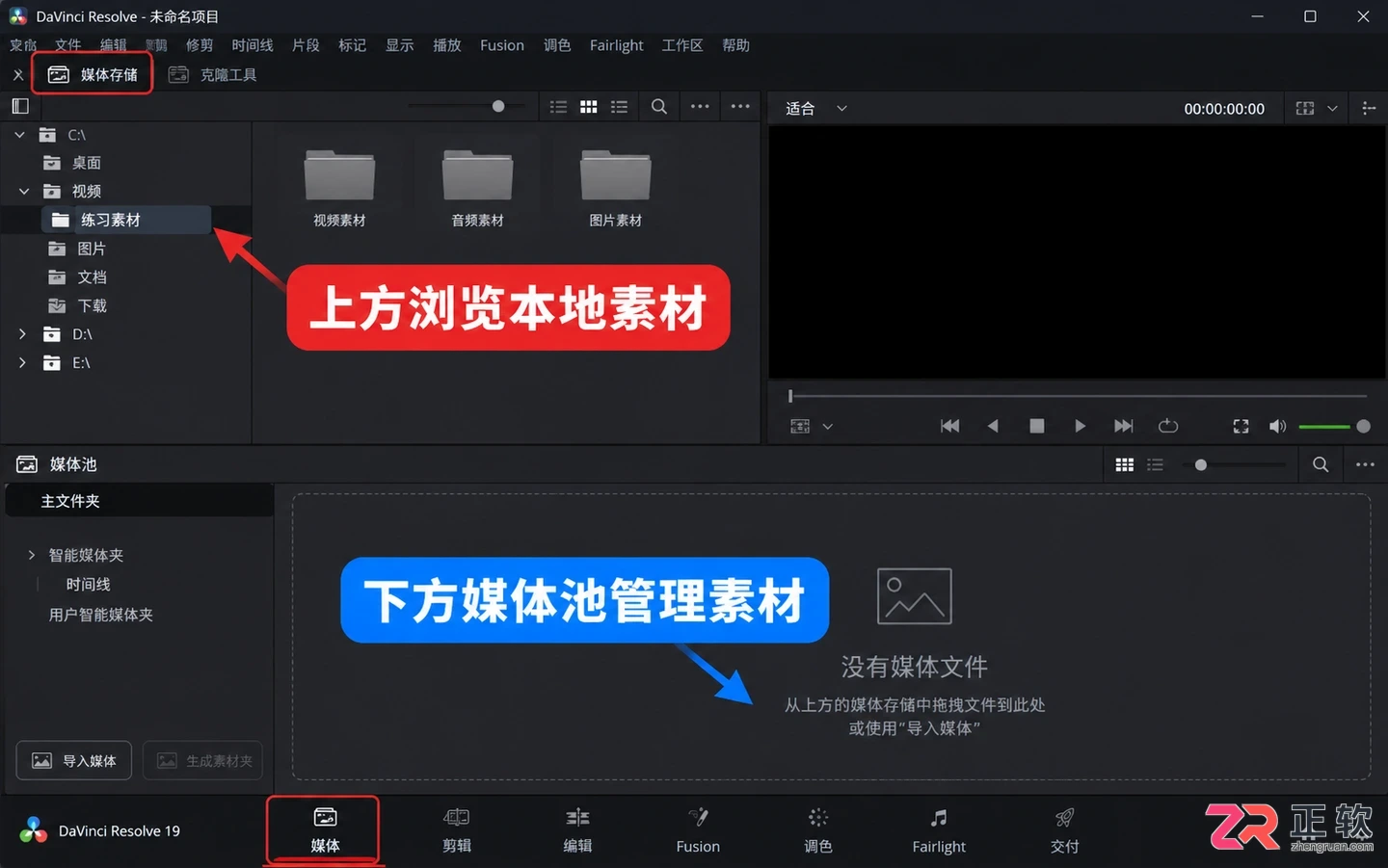Stop playback in the viewer
The width and height of the screenshot is (1388, 868).
(x=1037, y=426)
